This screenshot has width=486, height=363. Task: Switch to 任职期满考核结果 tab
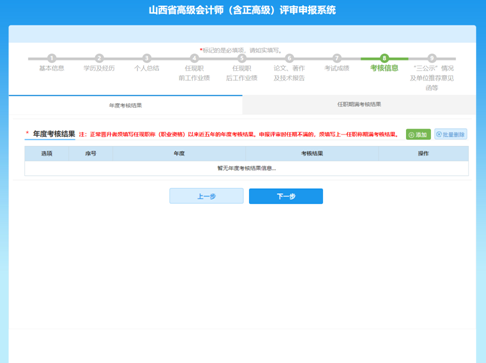coord(359,105)
